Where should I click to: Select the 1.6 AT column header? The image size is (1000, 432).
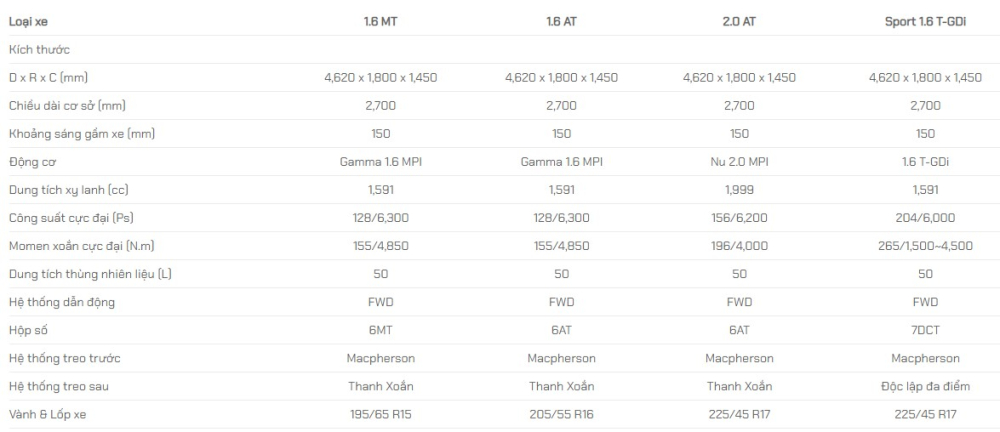tap(561, 22)
